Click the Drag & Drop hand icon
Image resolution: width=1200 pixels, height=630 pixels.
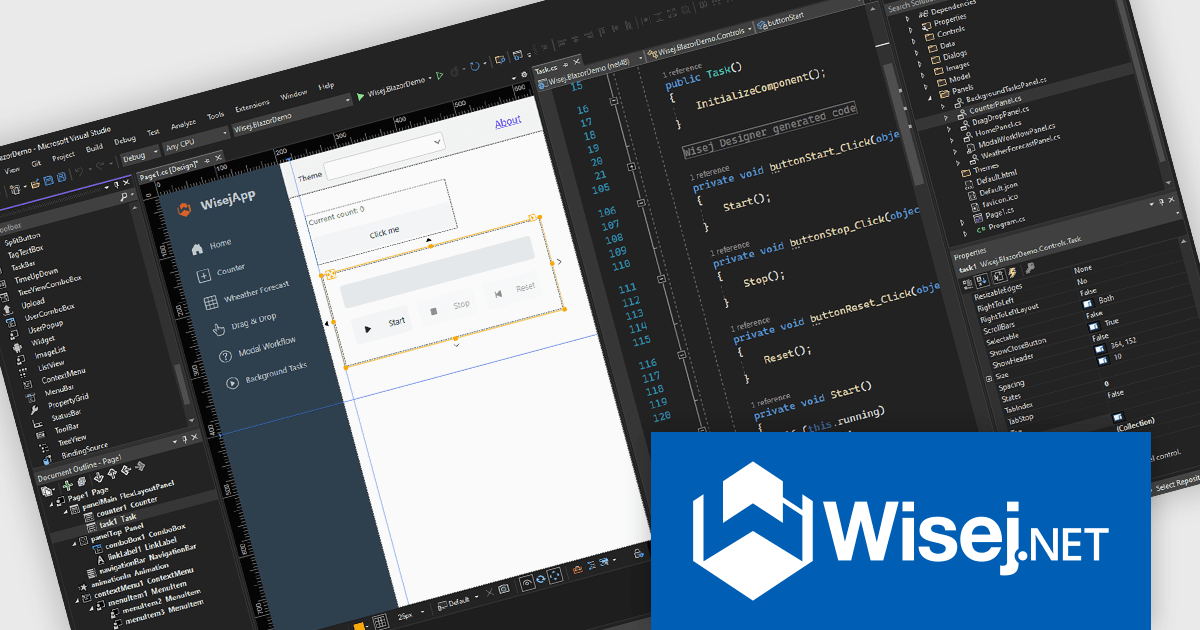219,328
